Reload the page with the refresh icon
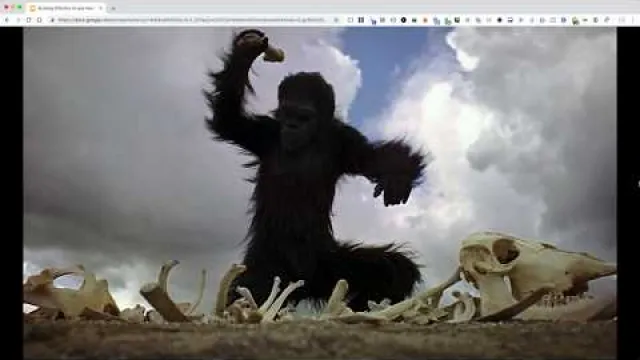The width and height of the screenshot is (640, 360). coord(29,20)
